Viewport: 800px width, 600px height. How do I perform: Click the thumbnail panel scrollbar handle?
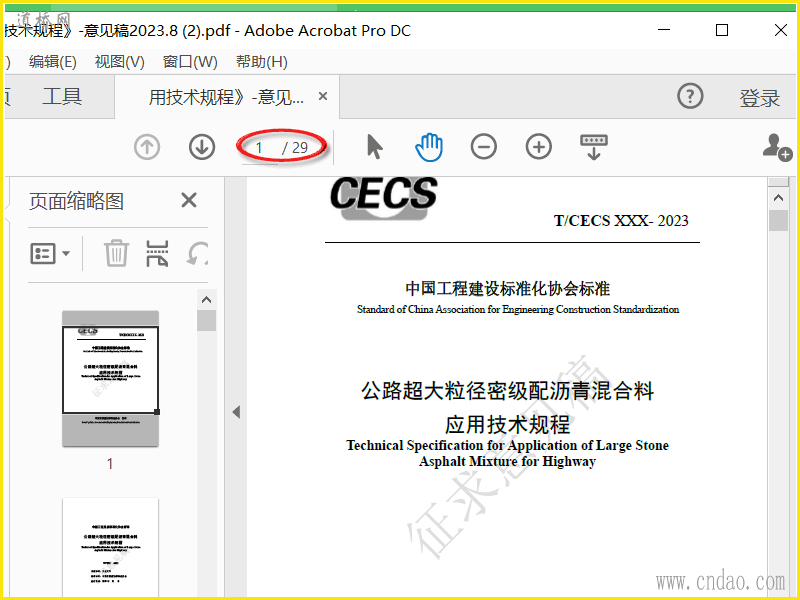207,321
